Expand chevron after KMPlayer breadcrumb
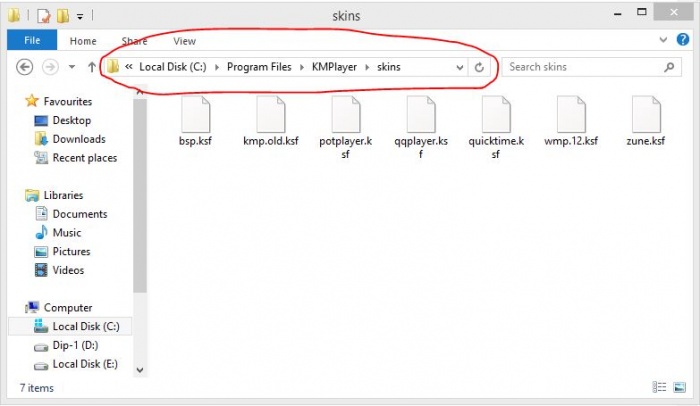The height and width of the screenshot is (406, 700). coord(367,67)
